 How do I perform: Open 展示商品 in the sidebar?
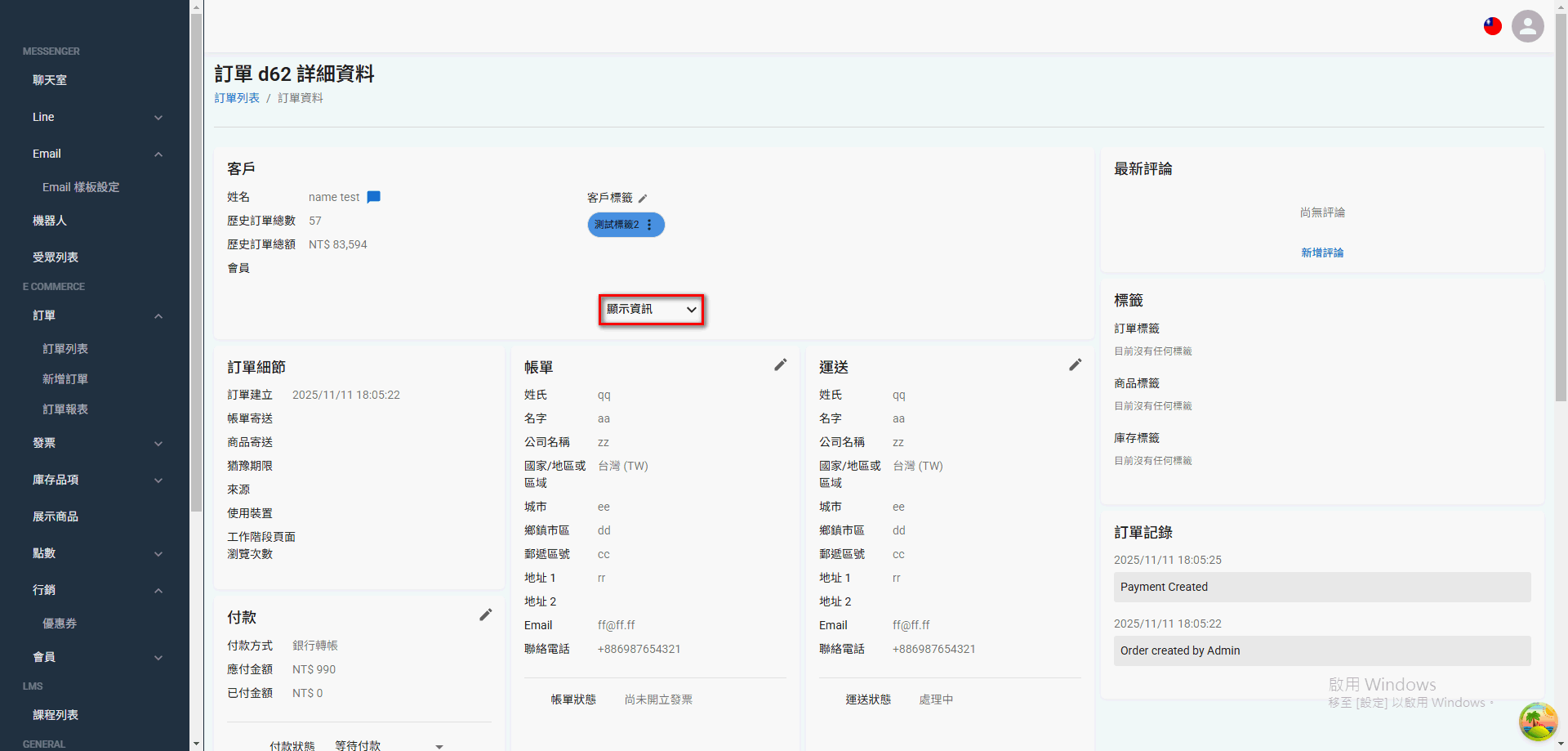(x=56, y=516)
